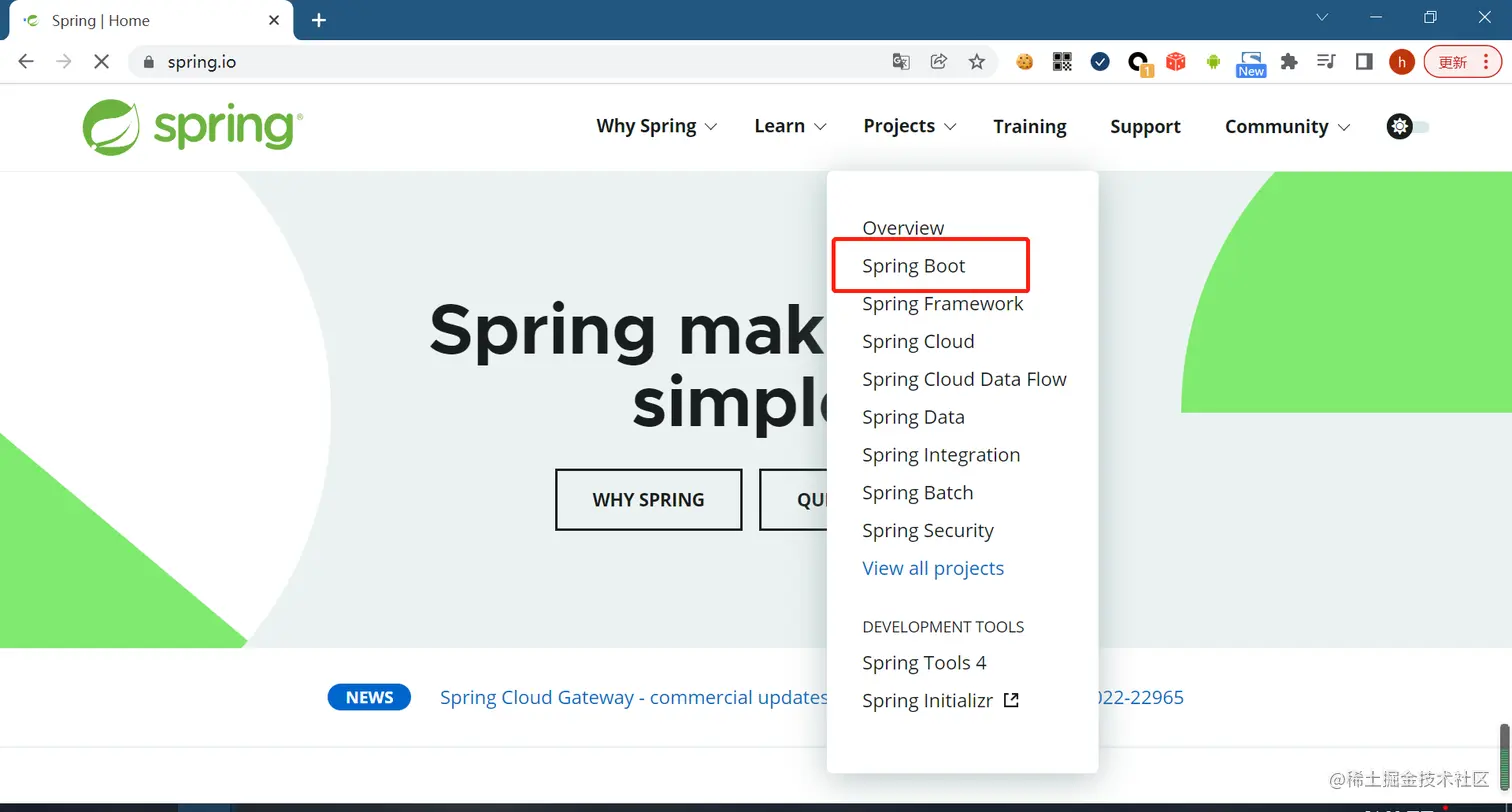Stop loading the spring.io page
Viewport: 1512px width, 812px height.
[101, 62]
